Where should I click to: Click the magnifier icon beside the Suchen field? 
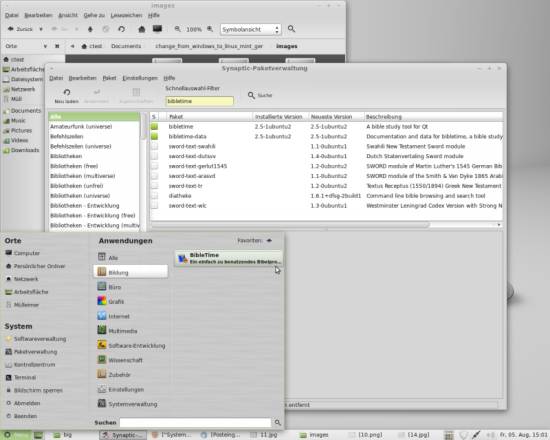[277, 422]
